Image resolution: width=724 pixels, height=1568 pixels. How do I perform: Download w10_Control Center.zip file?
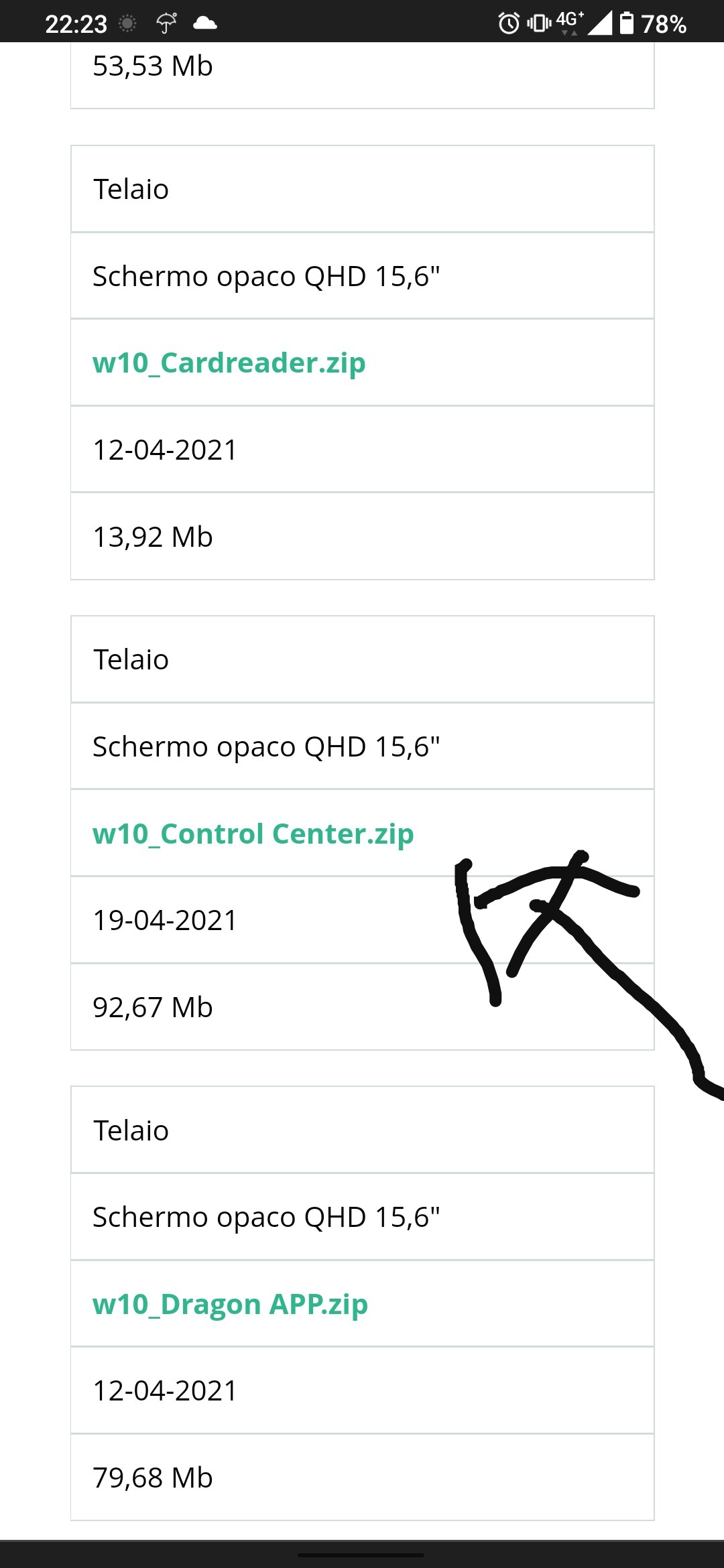(253, 834)
